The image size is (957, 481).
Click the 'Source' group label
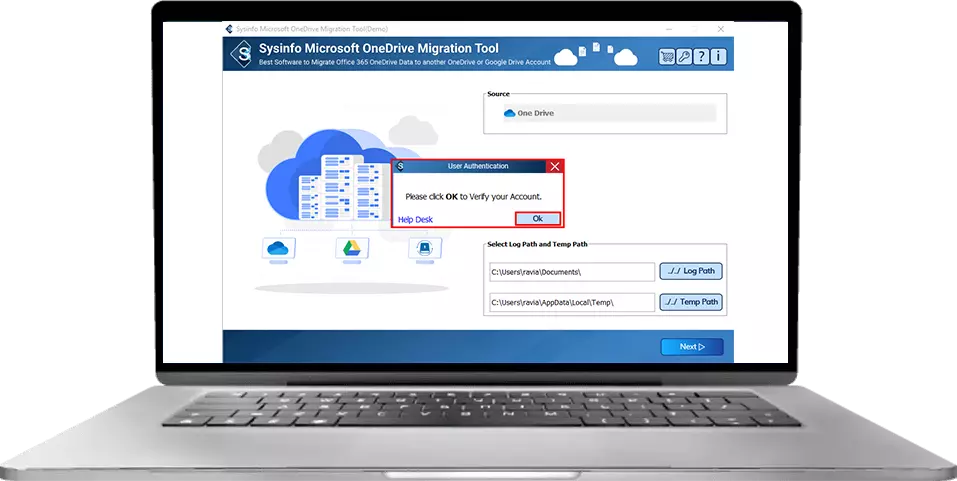point(498,94)
